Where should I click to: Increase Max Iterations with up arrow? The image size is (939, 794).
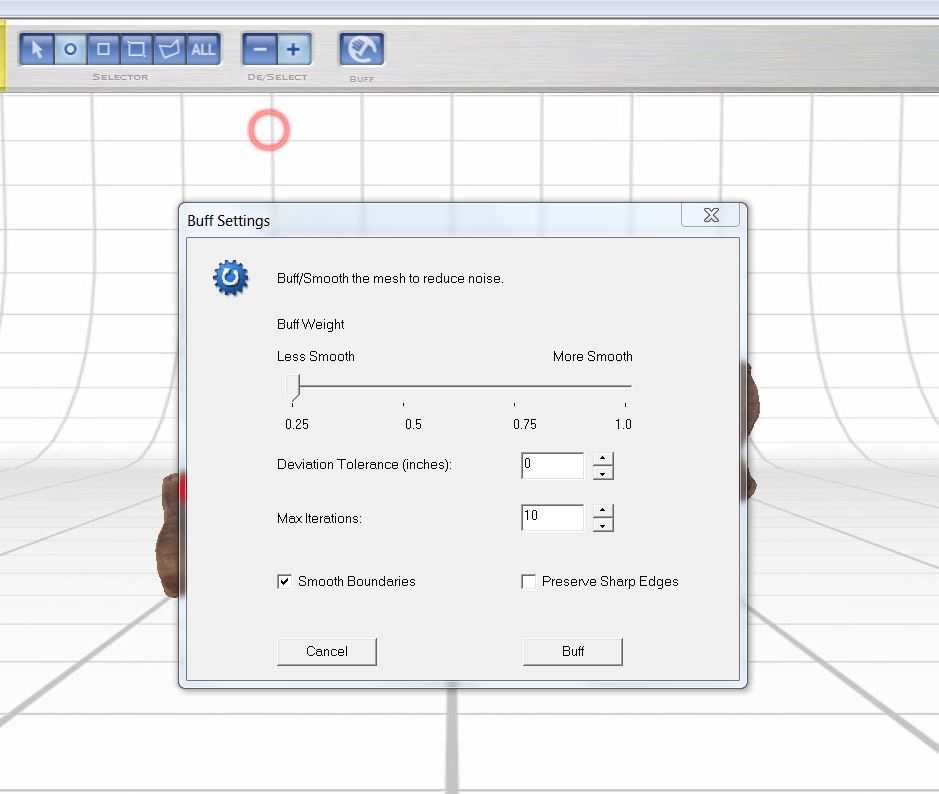[603, 511]
